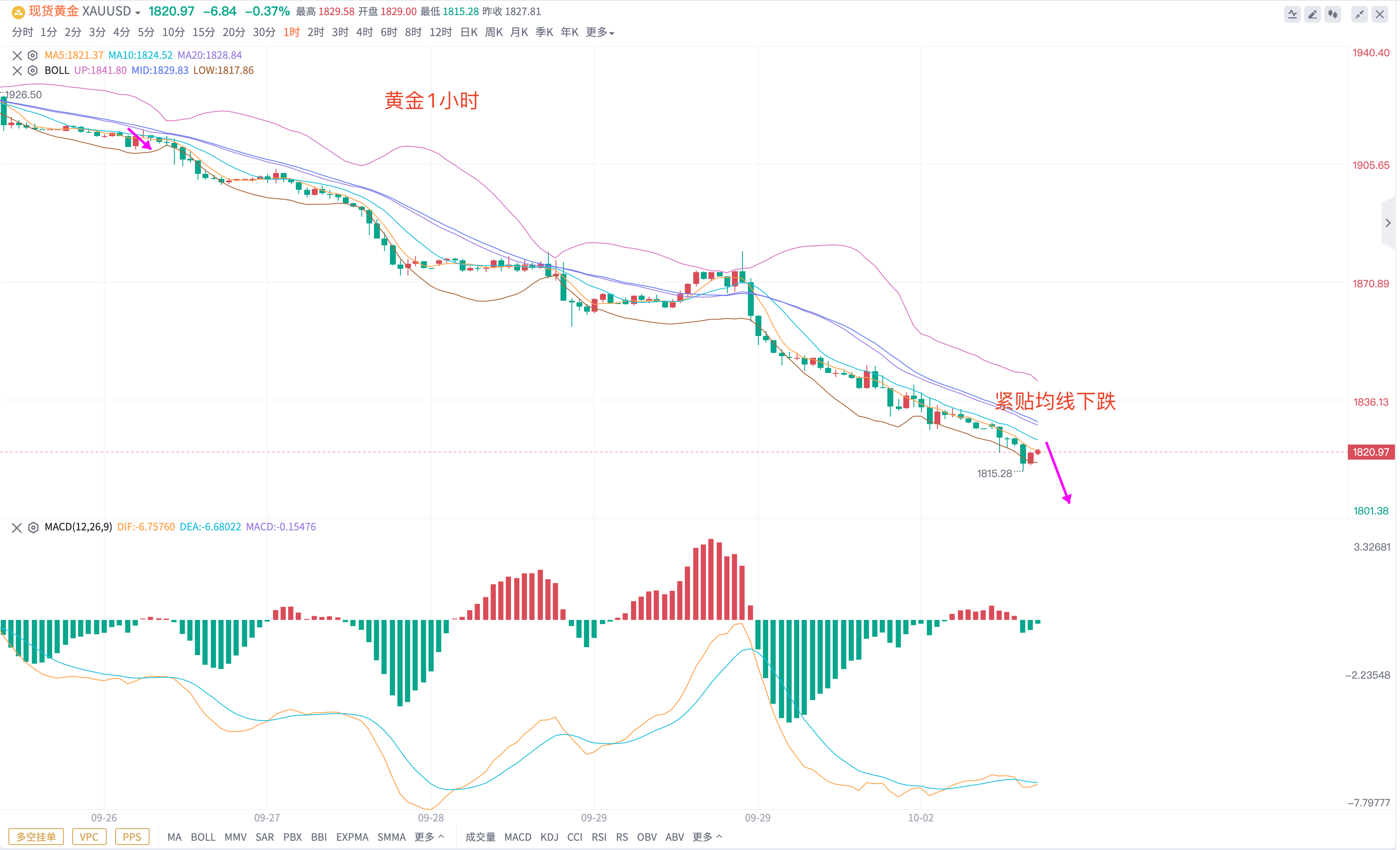The height and width of the screenshot is (850, 1400).
Task: Select the pencil drawing tool
Action: coord(1313,14)
